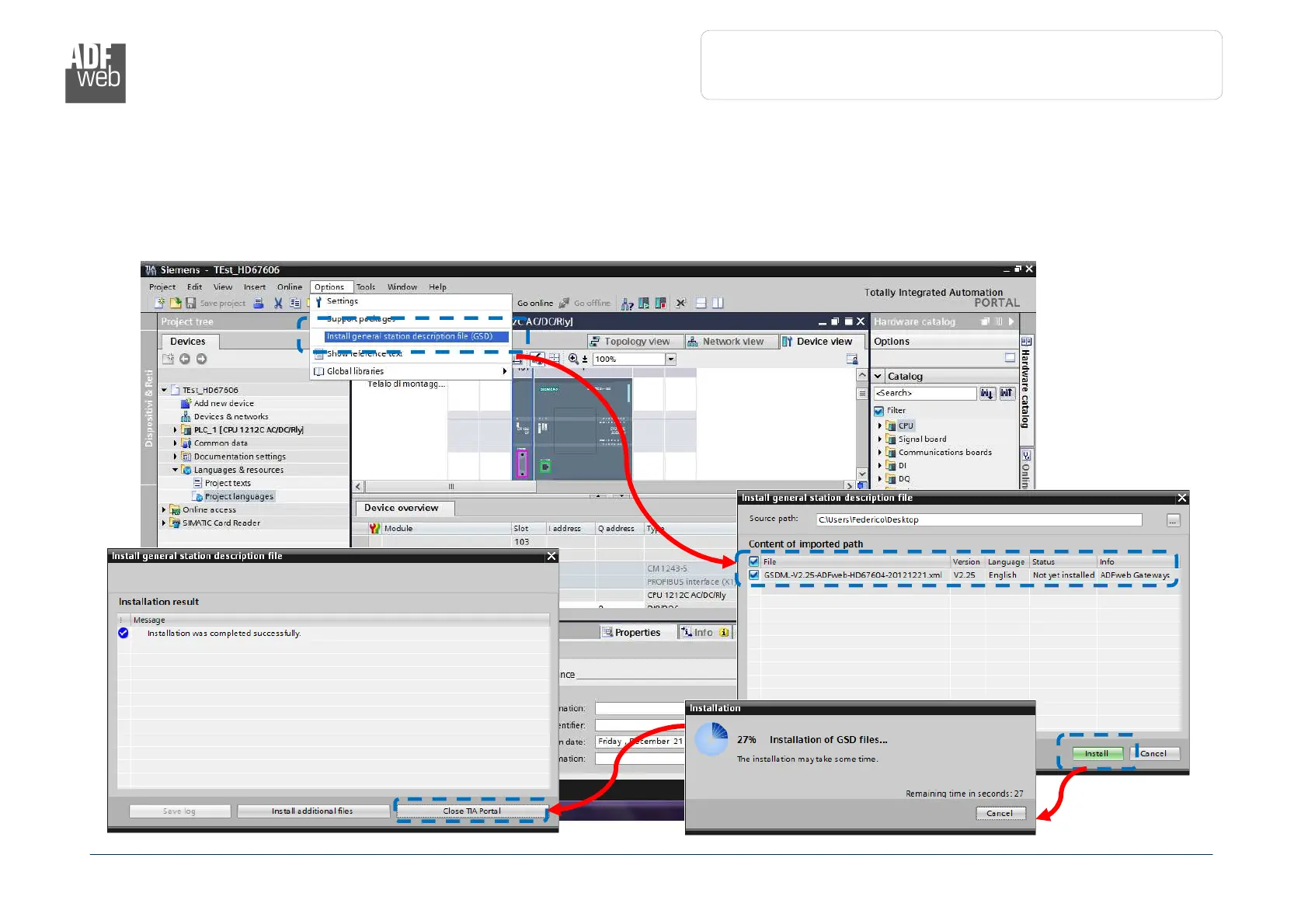Click the Hardware catalog search field
This screenshot has width=1308, height=924.
(925, 394)
